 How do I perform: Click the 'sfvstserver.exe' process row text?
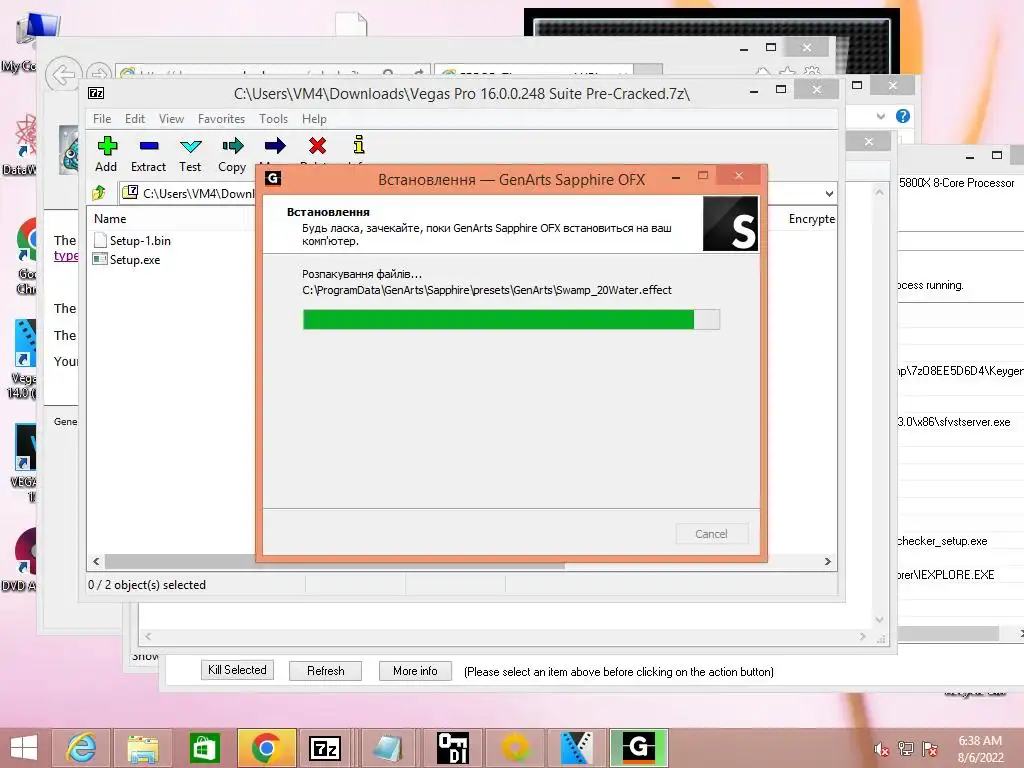coord(954,422)
